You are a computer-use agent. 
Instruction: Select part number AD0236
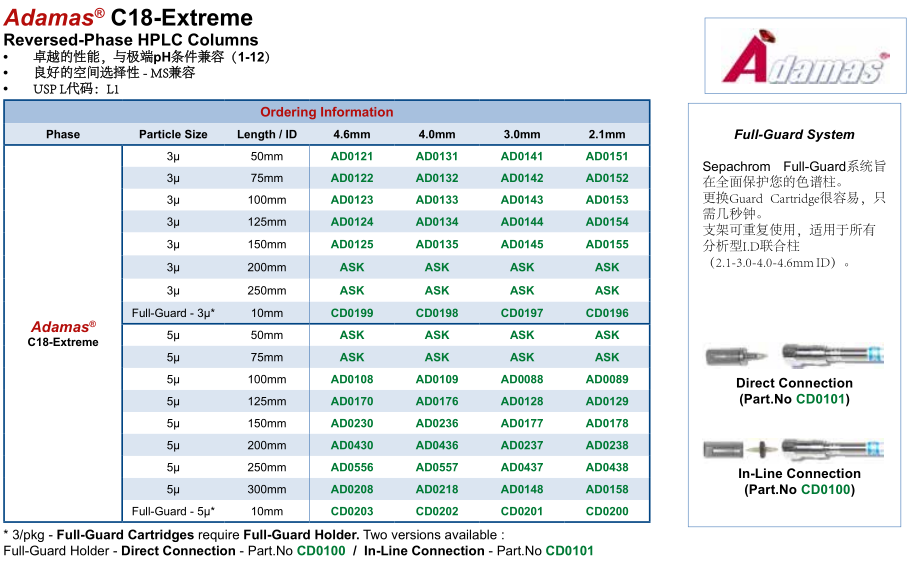[436, 423]
